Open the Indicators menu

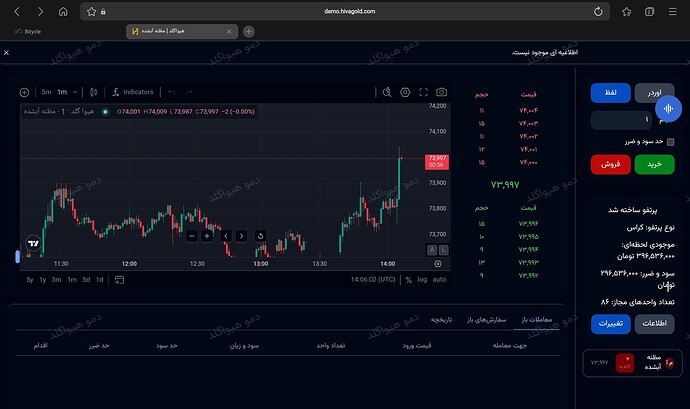pyautogui.click(x=132, y=92)
